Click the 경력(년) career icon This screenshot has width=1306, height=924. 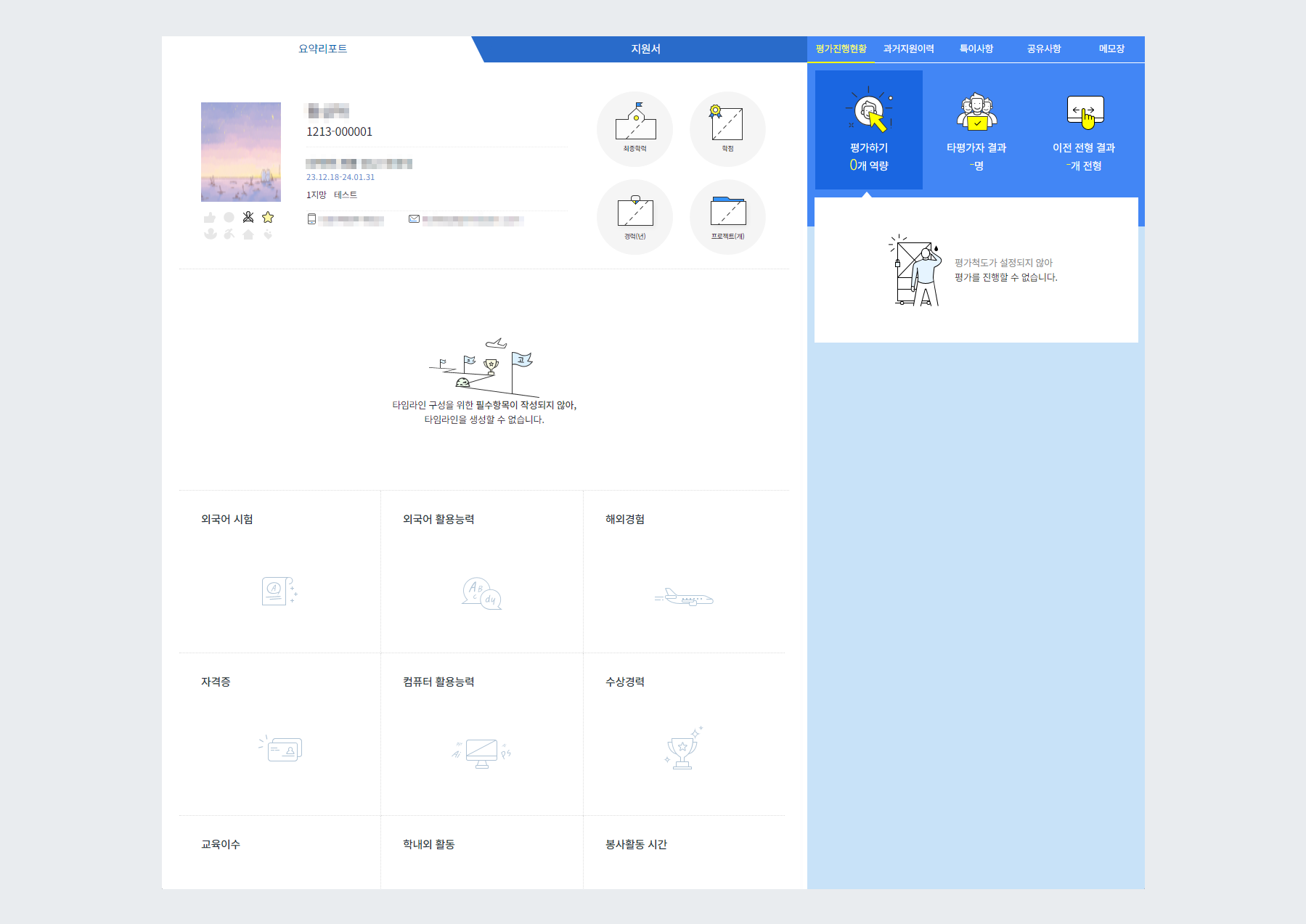634,217
